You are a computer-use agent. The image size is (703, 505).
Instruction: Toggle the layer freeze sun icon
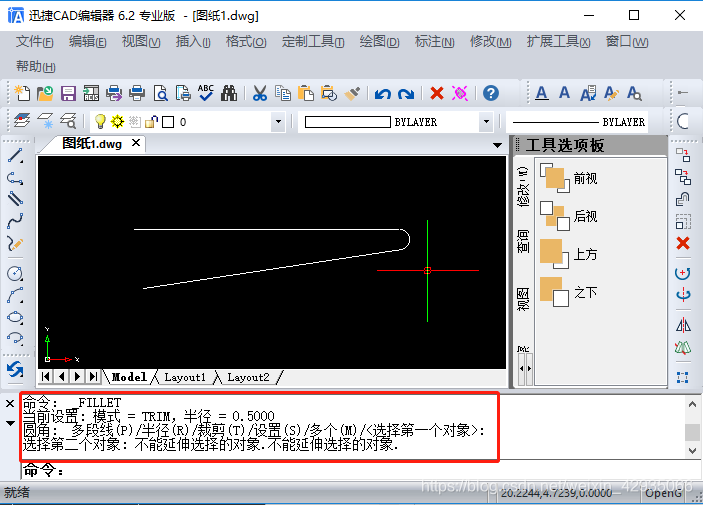click(117, 122)
